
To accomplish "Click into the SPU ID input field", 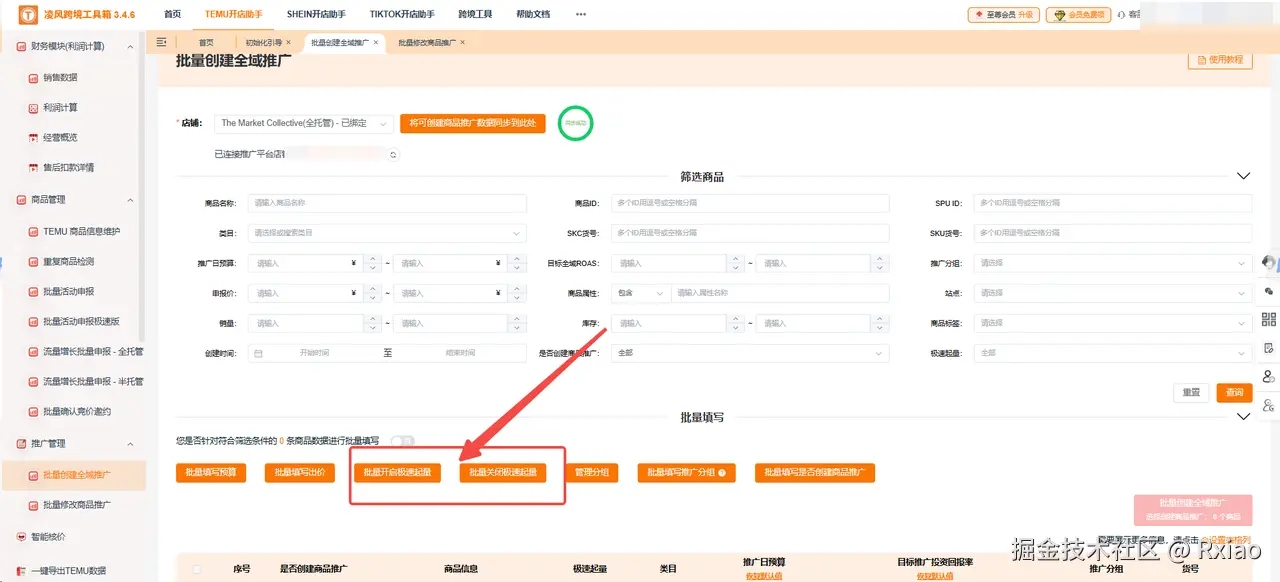I will pyautogui.click(x=1112, y=203).
